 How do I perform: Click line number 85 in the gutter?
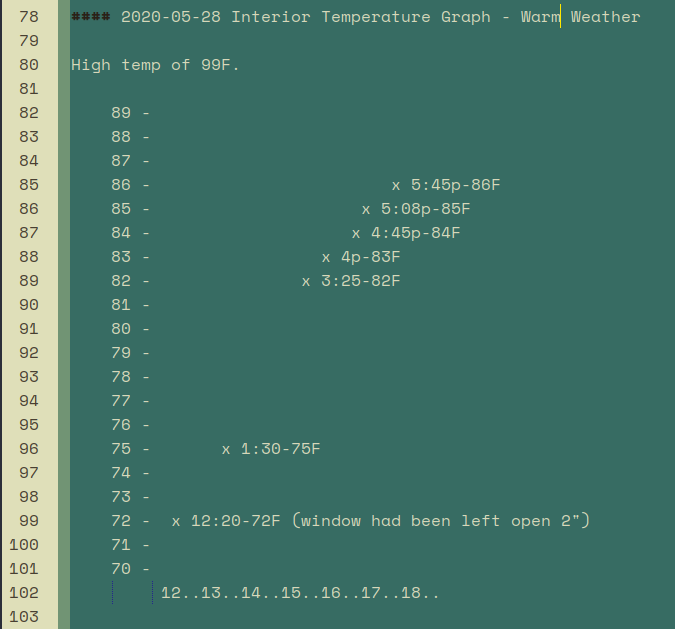pyautogui.click(x=29, y=185)
